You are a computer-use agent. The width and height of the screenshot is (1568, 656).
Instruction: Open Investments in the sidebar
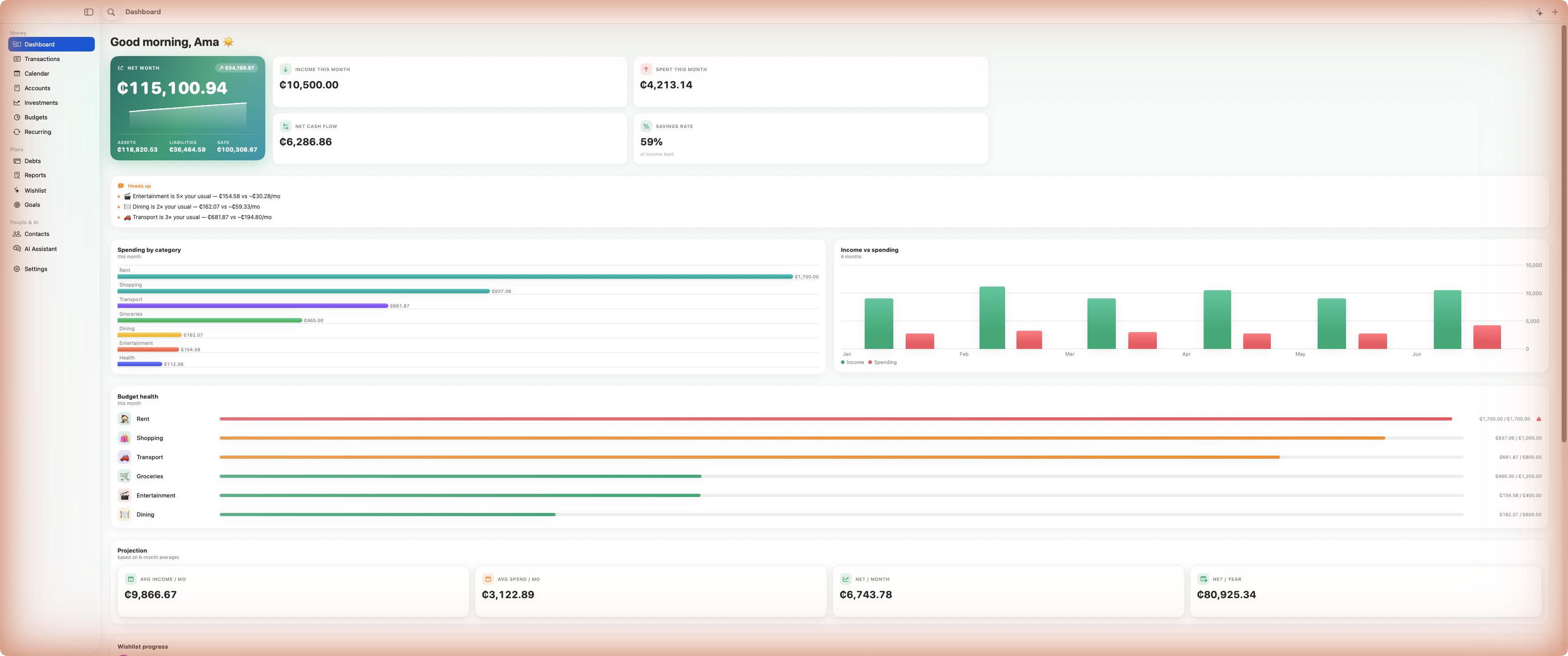(51, 103)
